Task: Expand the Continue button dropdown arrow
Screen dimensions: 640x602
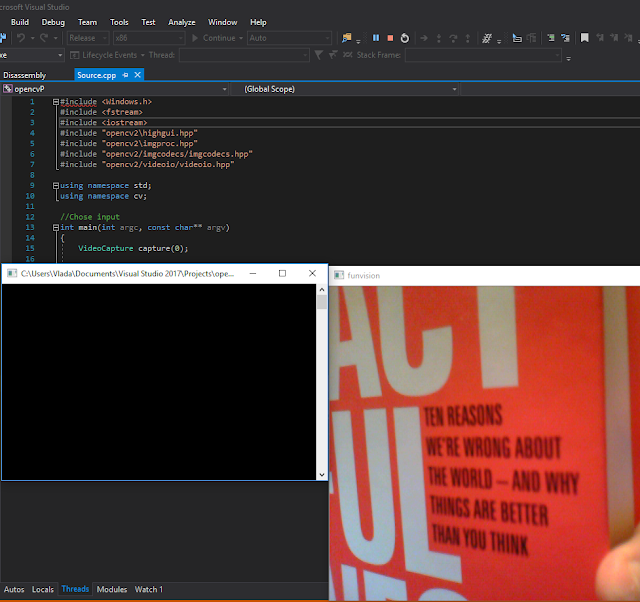Action: (x=241, y=38)
